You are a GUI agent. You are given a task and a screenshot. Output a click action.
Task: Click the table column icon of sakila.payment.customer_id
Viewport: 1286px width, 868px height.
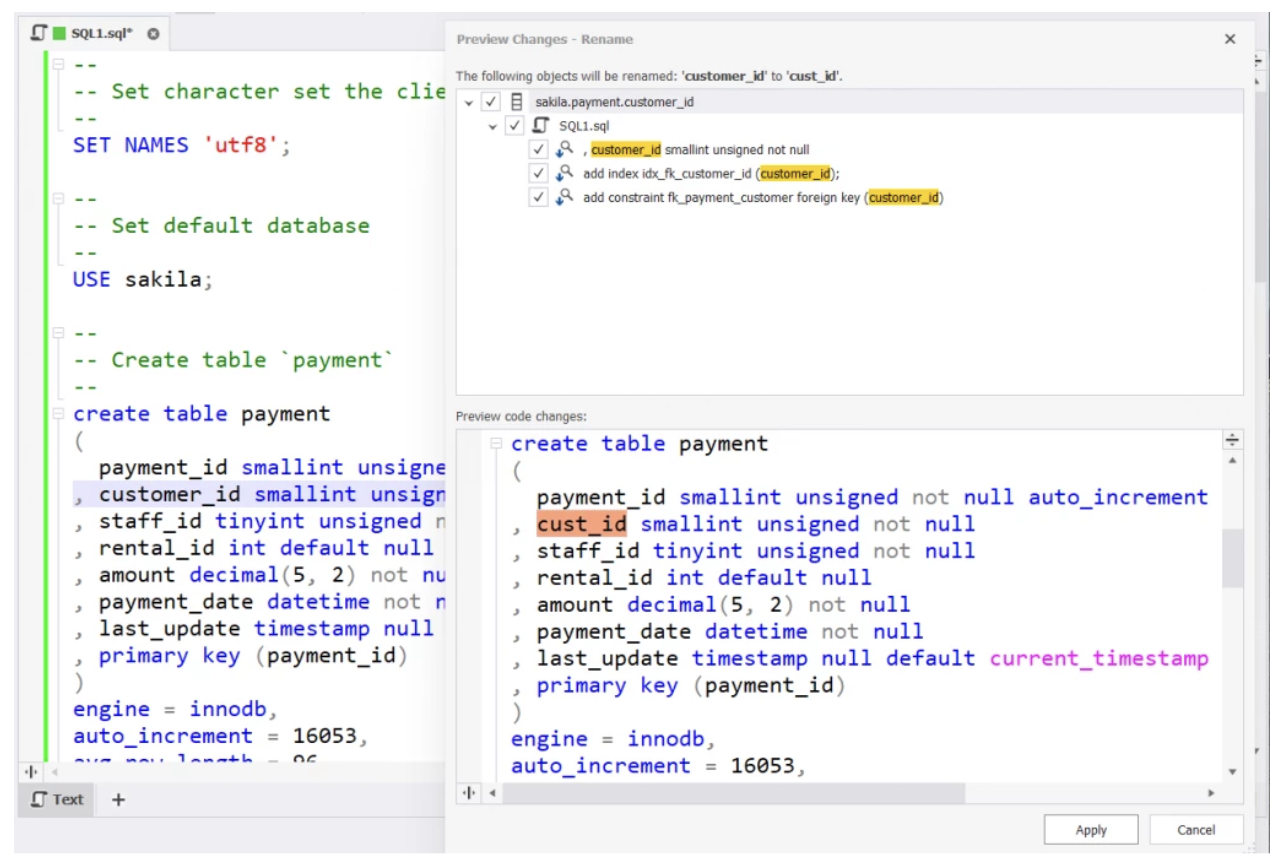(516, 102)
